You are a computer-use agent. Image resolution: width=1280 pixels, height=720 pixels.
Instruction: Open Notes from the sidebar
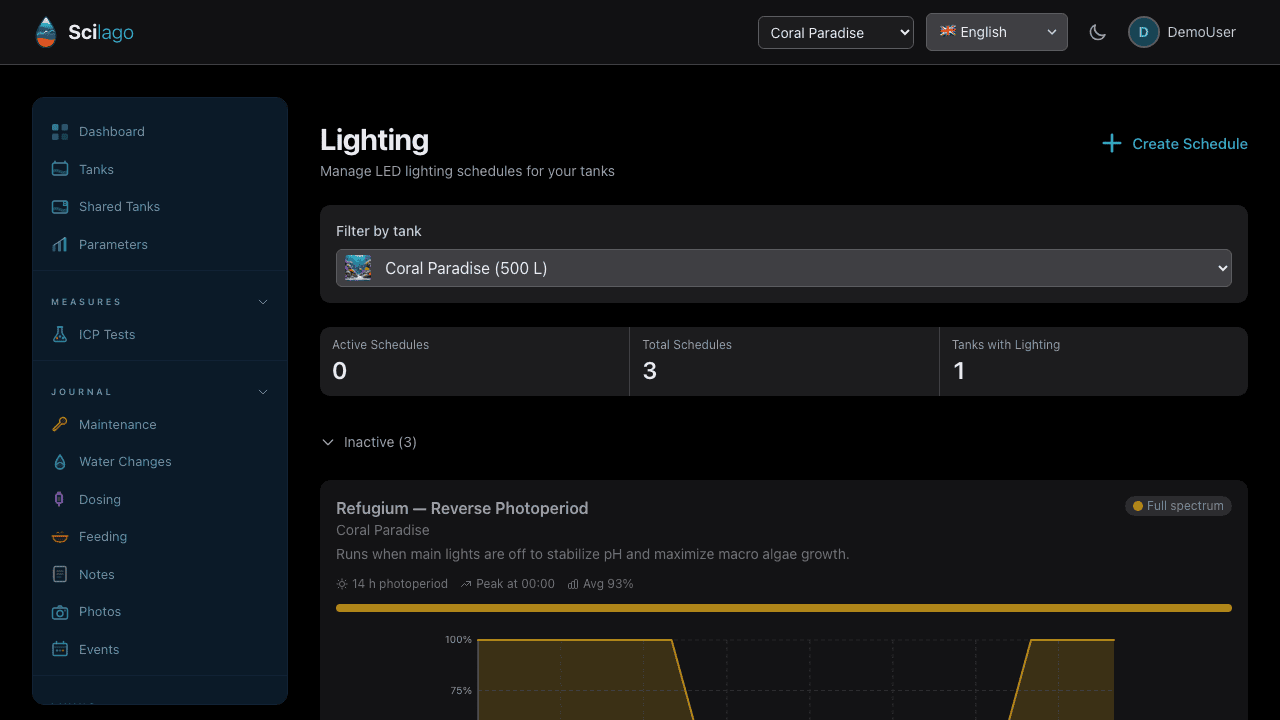160,574
